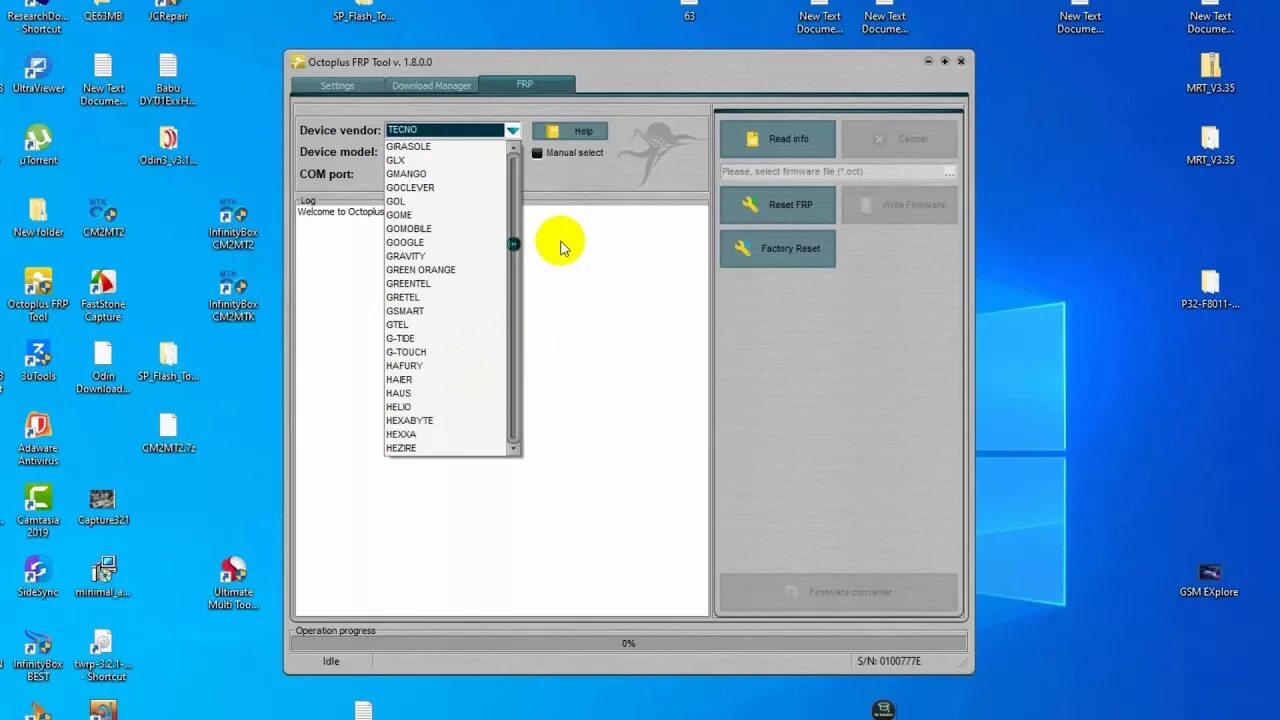The height and width of the screenshot is (720, 1280).
Task: Click the firmware browse ellipsis button
Action: point(949,172)
